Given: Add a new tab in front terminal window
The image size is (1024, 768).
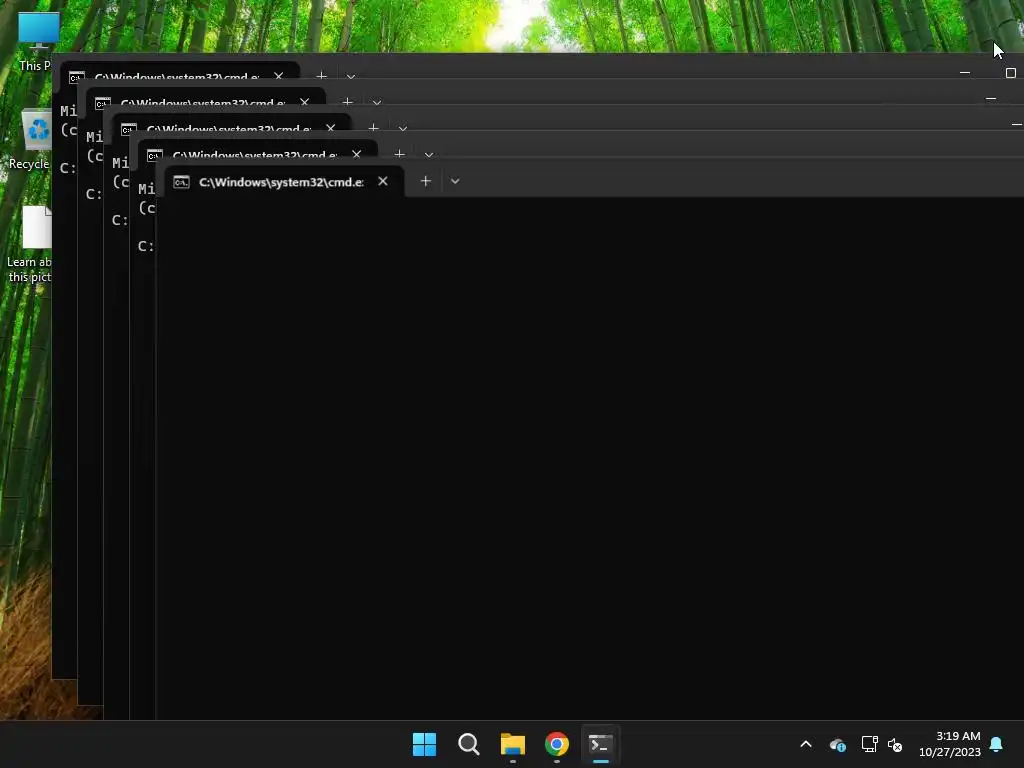Looking at the screenshot, I should pyautogui.click(x=426, y=182).
